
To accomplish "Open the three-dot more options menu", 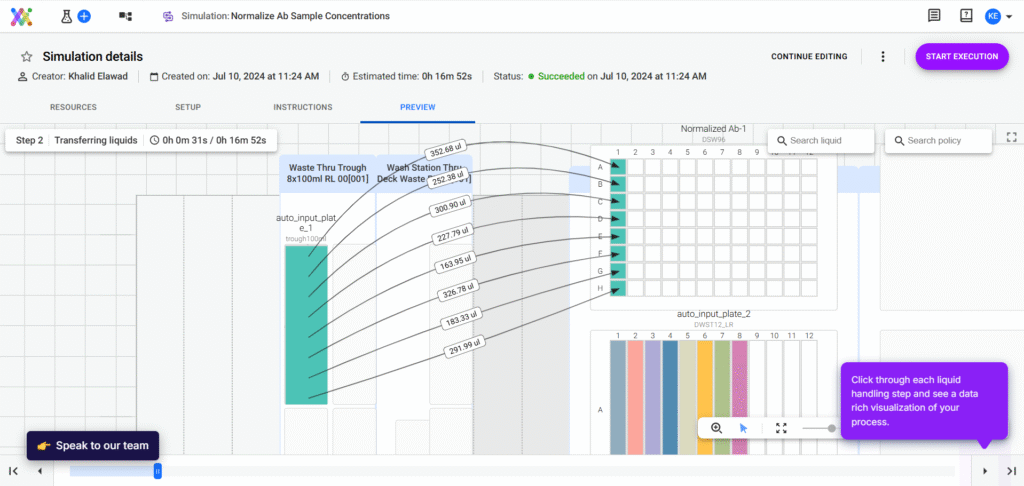I will 883,57.
